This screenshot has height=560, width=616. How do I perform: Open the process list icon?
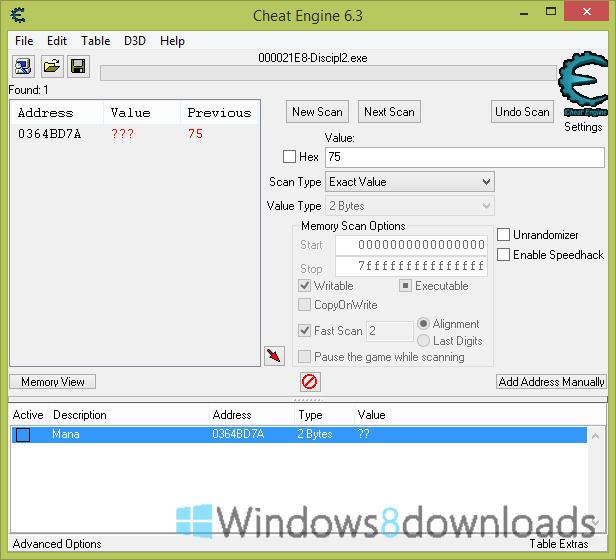point(23,66)
